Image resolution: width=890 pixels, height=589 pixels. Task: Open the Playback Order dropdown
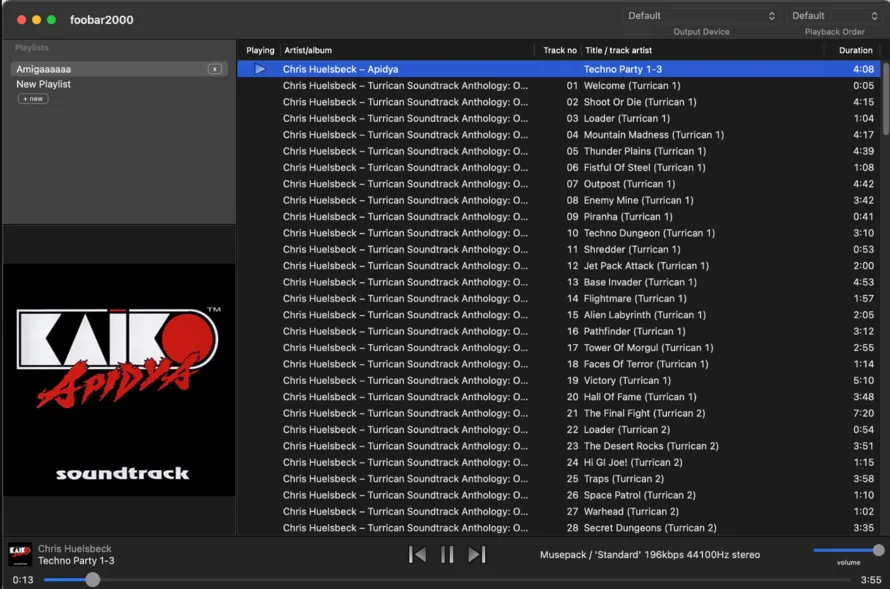tap(834, 16)
